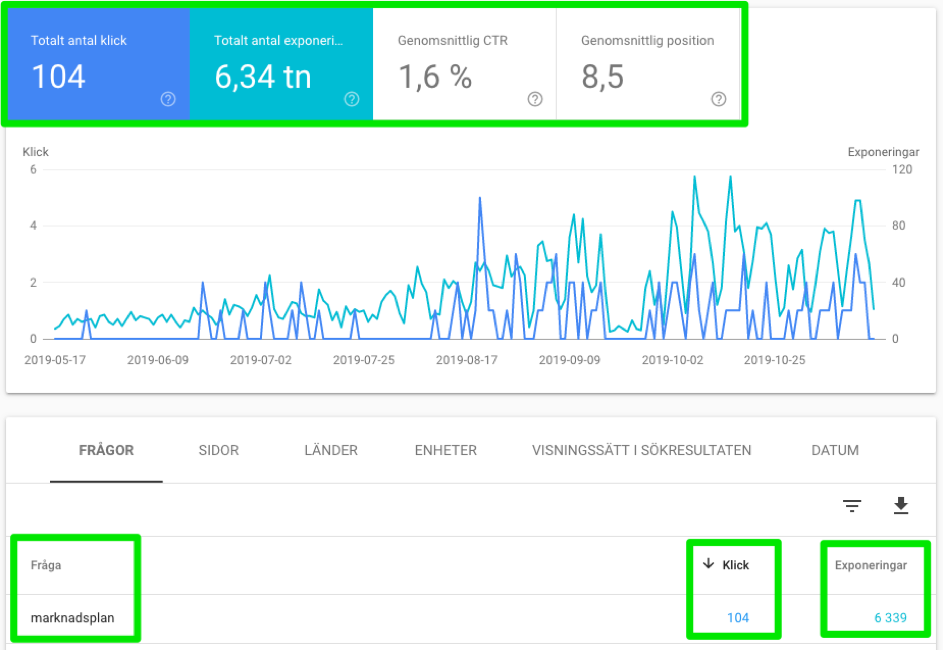The image size is (943, 650).
Task: Open help on the Genomsnittlig position card
Action: pyautogui.click(x=717, y=99)
